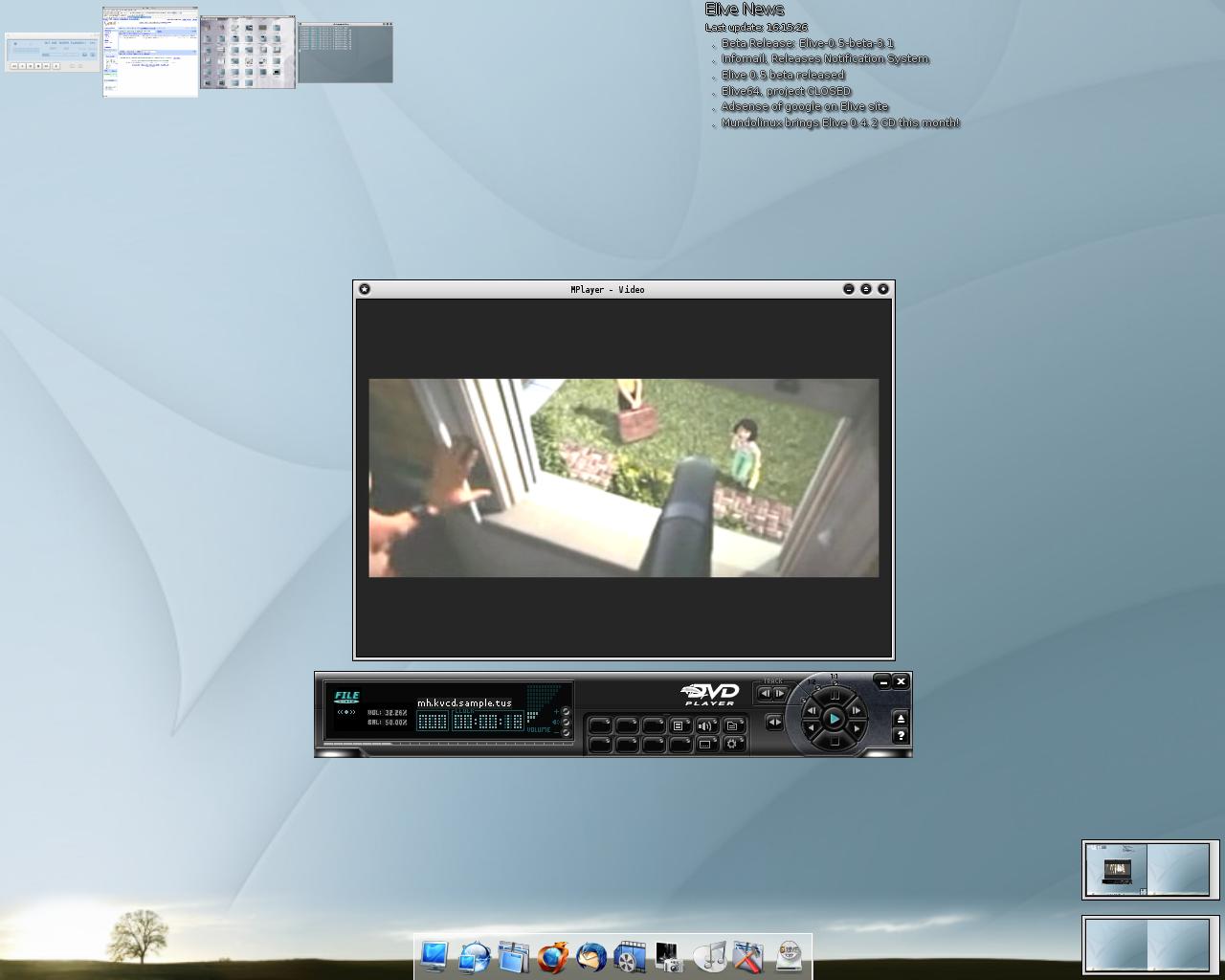Screen dimensions: 1225x980
Task: Open the camera photo dock icon
Action: 669,956
